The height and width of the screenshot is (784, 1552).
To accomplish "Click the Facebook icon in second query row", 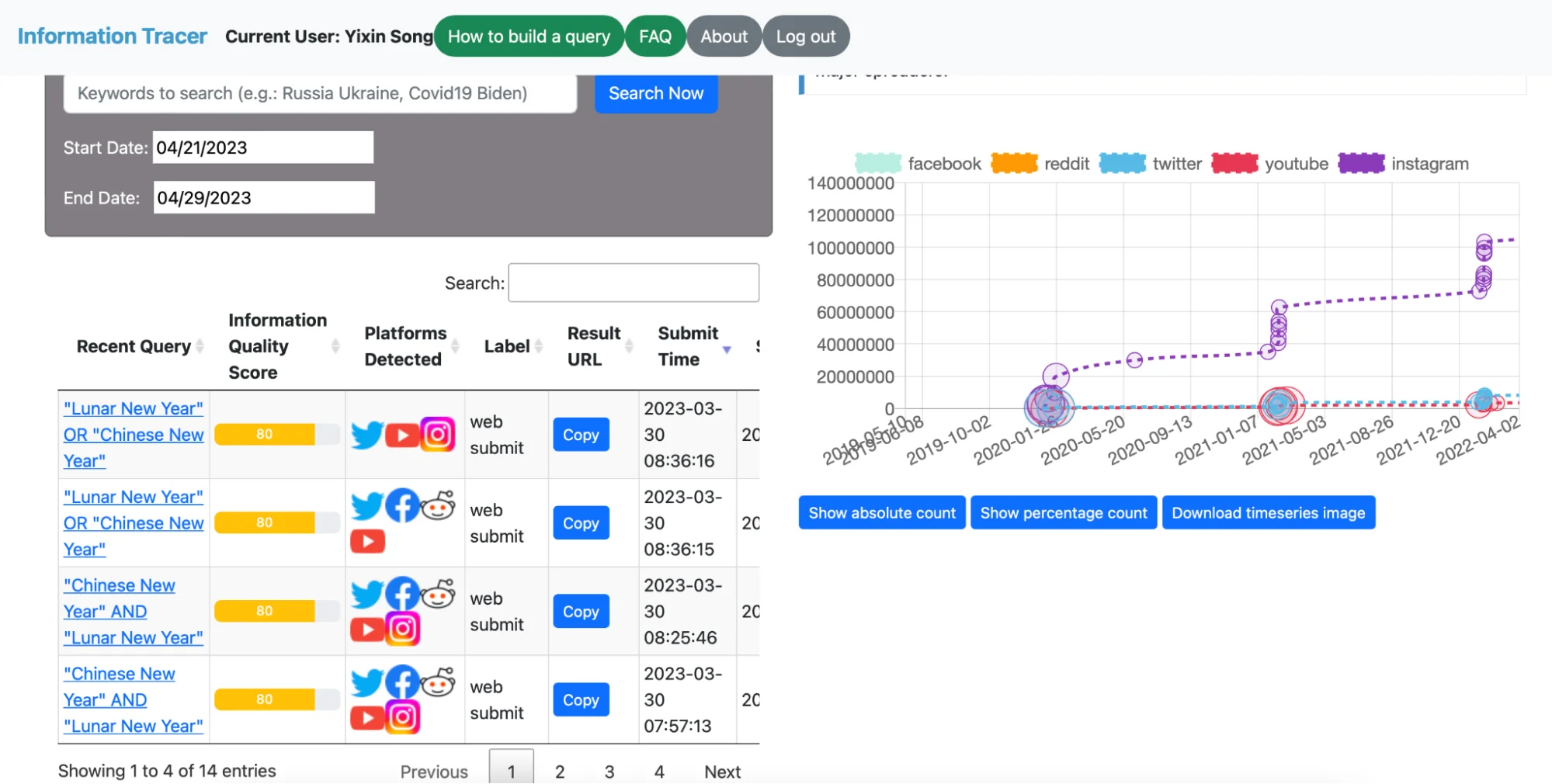I will coord(402,506).
